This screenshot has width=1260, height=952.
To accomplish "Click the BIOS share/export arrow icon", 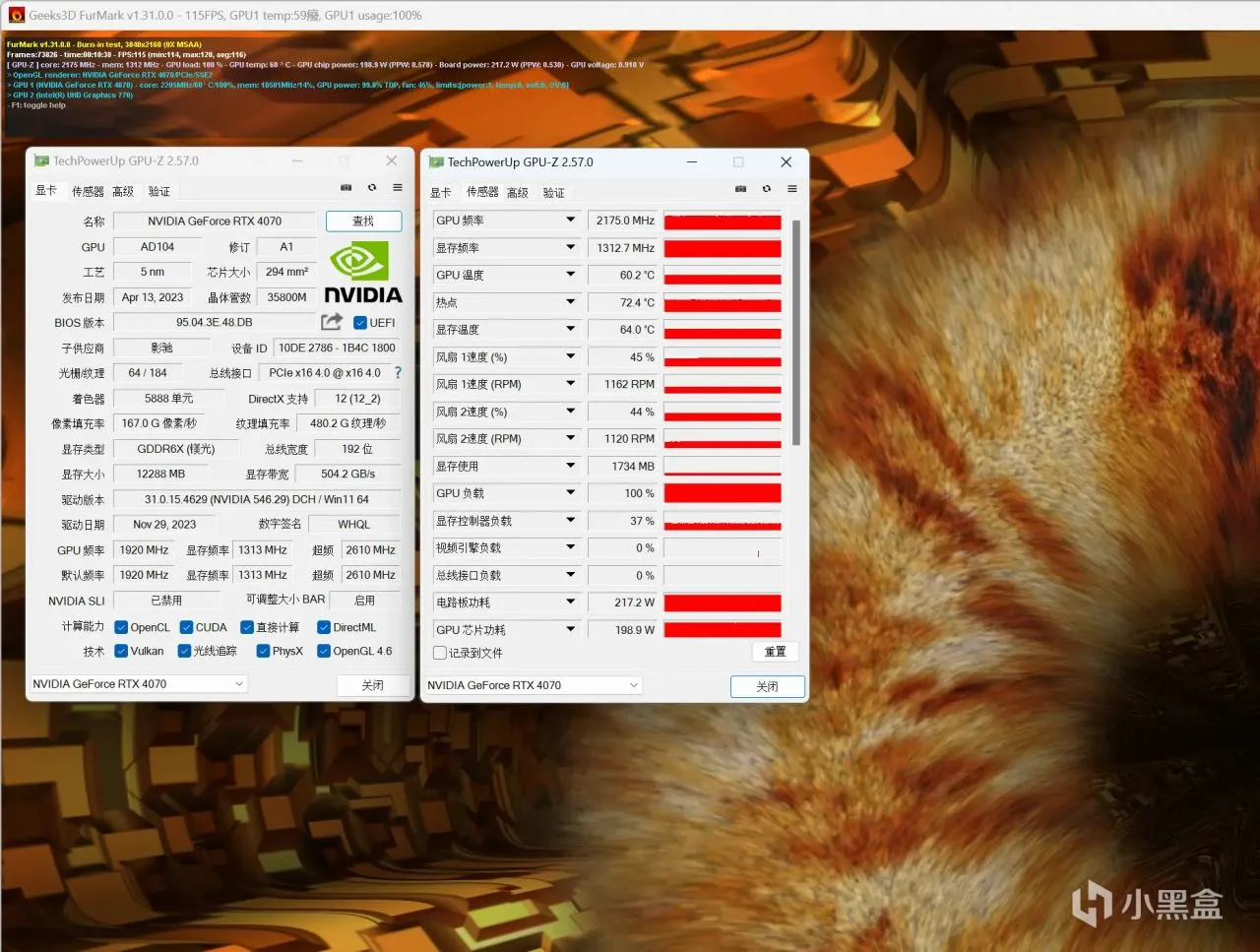I will (x=332, y=322).
